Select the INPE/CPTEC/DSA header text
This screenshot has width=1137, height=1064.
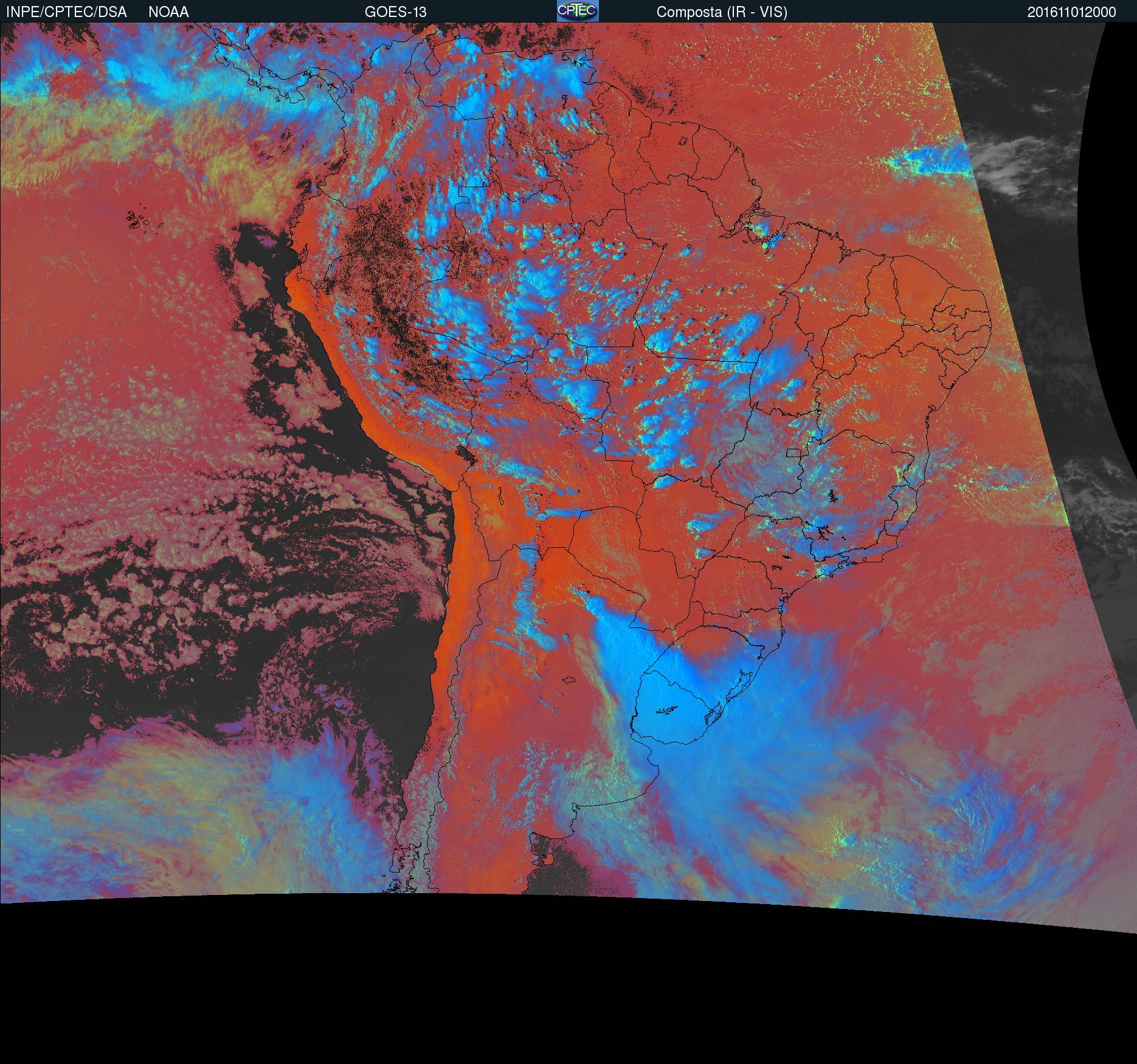click(66, 12)
